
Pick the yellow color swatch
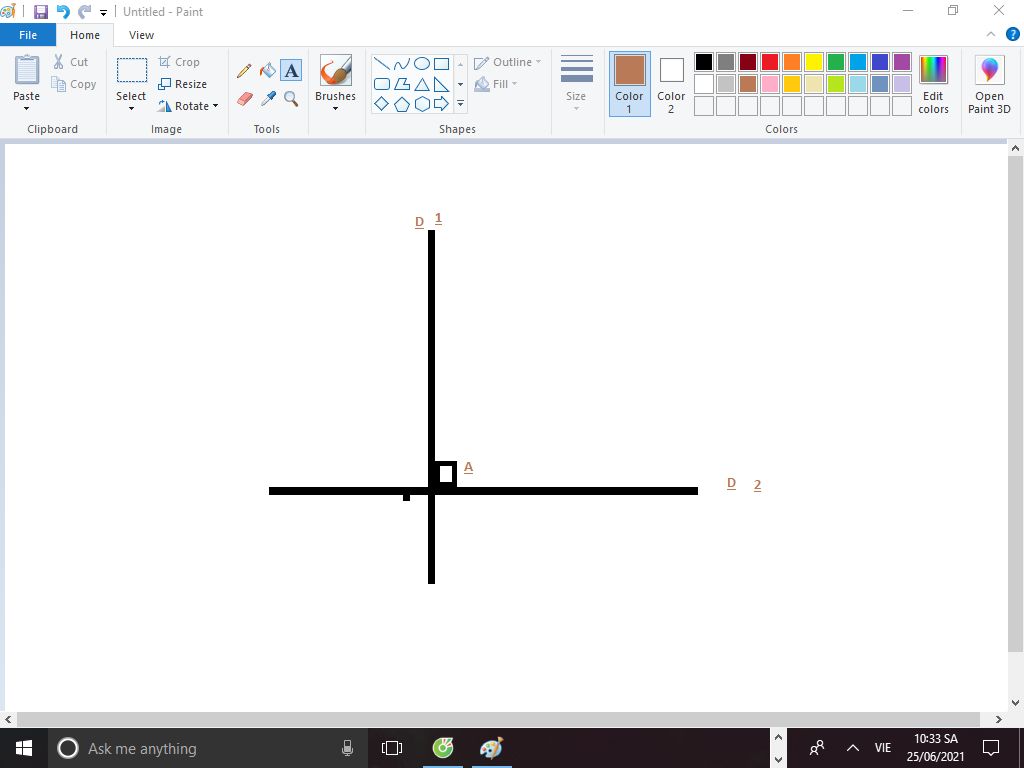click(814, 62)
